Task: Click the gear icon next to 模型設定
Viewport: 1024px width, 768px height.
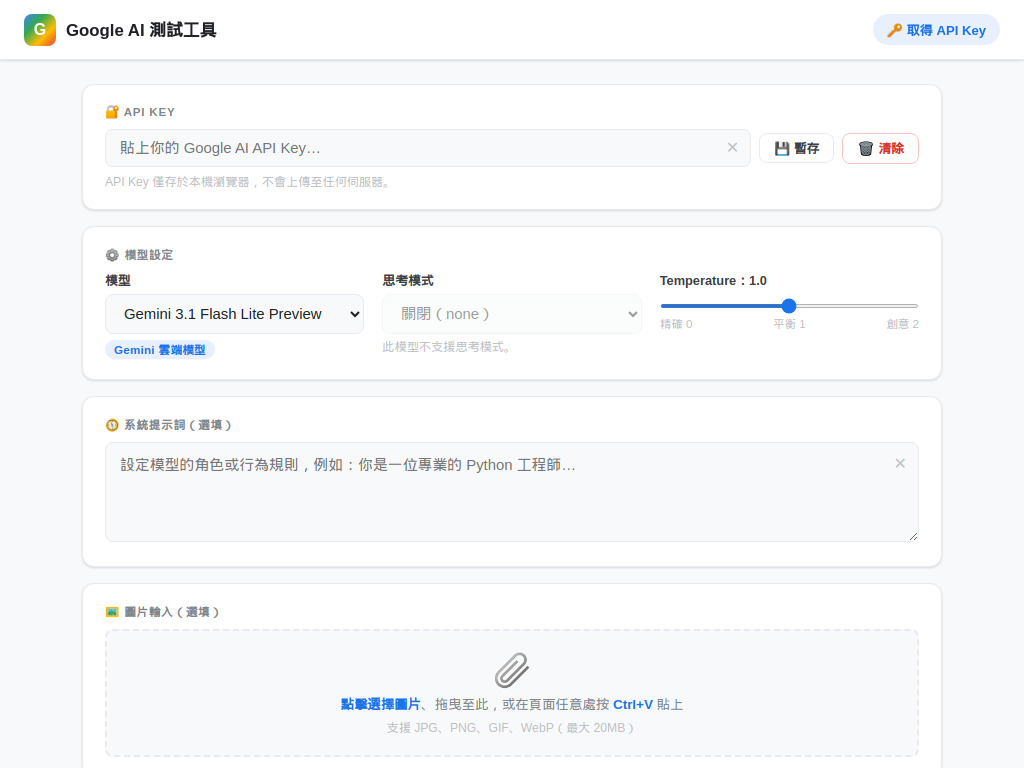Action: pyautogui.click(x=112, y=255)
